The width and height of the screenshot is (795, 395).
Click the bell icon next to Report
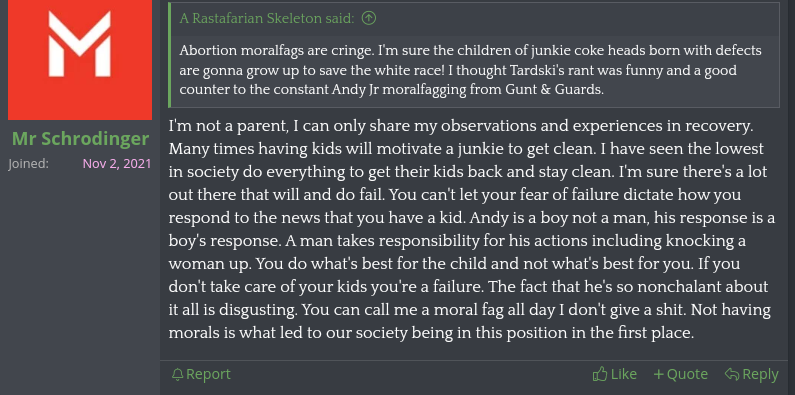(177, 375)
